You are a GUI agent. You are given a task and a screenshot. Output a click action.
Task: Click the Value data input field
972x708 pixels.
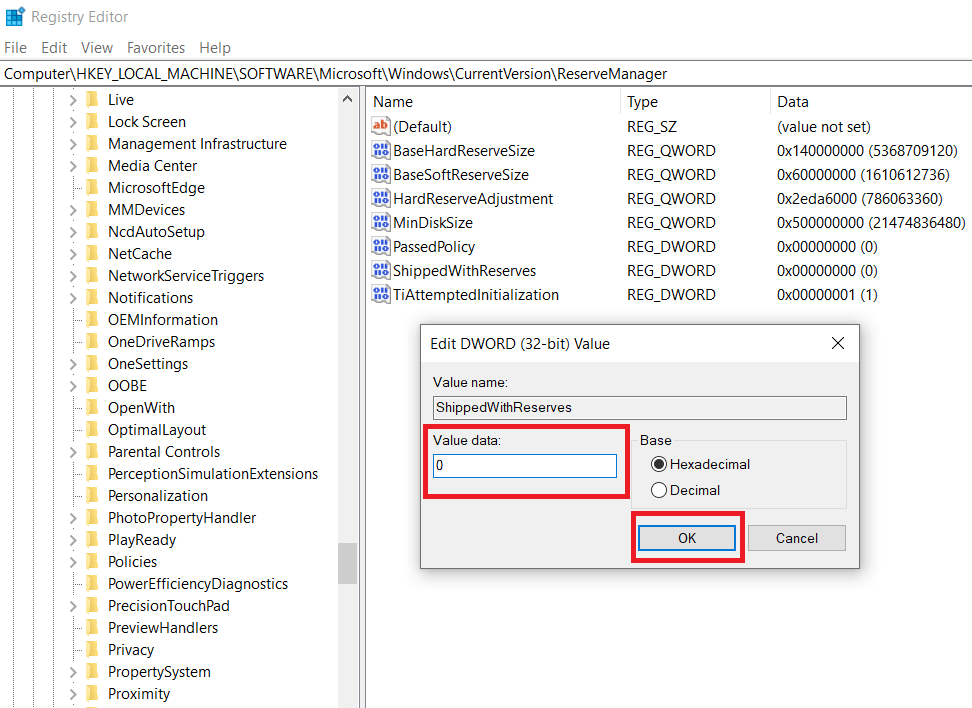coord(525,466)
